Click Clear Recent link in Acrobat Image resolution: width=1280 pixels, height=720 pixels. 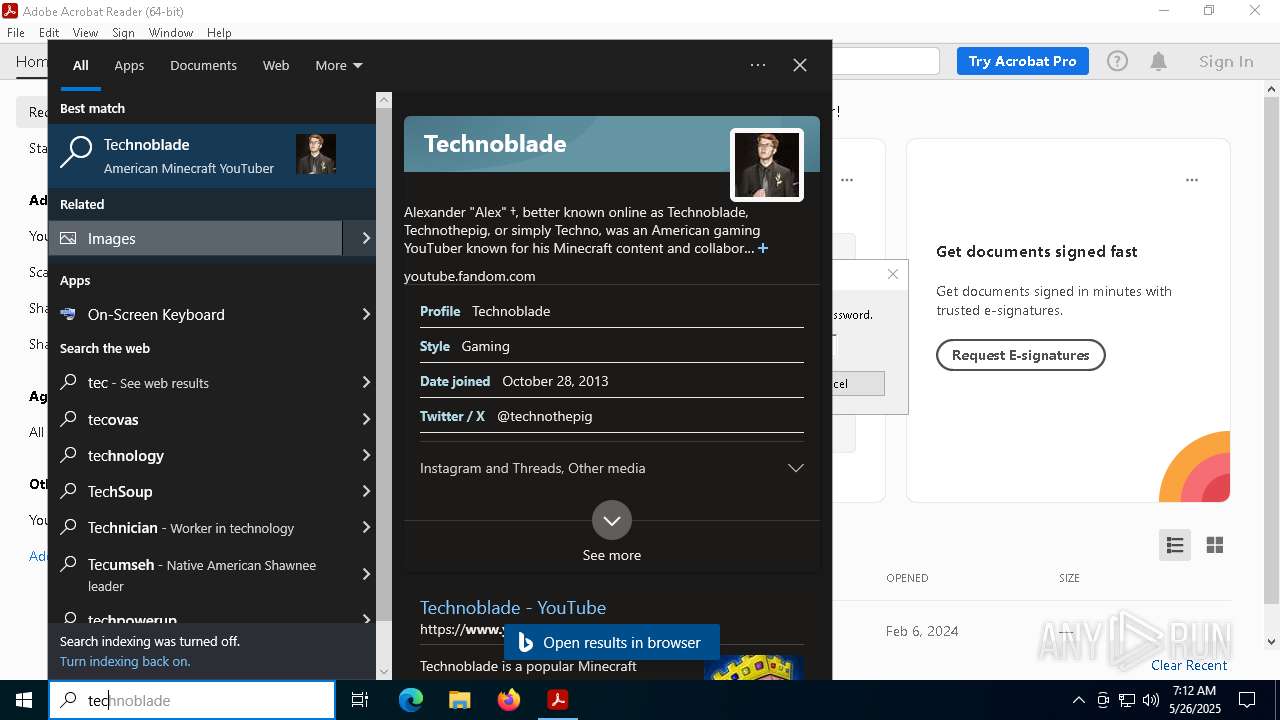(1189, 665)
